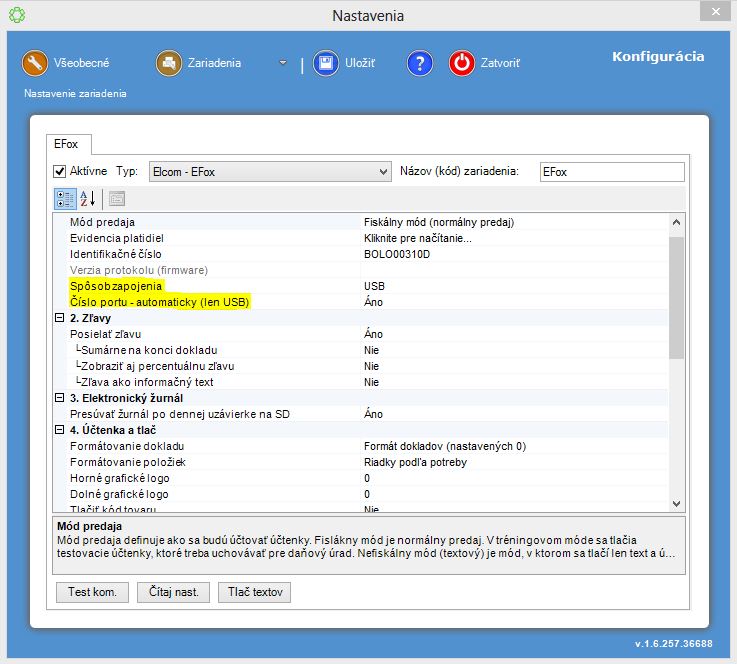Viewport: 737px width, 664px height.
Task: Click the property grid scroll down arrow
Action: point(676,504)
